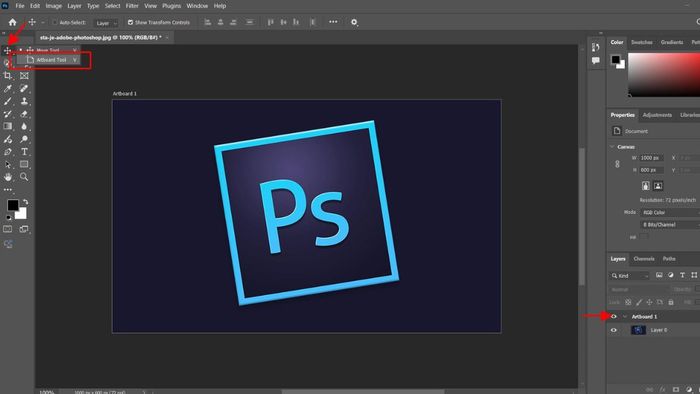Swap foreground and background colors
The height and width of the screenshot is (394, 700).
[25, 202]
